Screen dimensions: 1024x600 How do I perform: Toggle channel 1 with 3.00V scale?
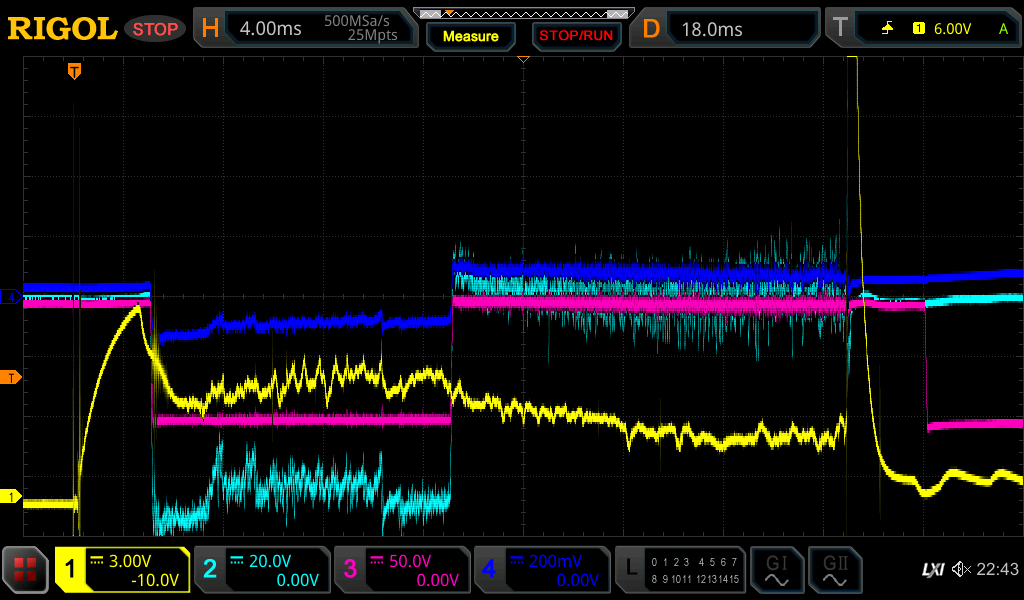[x=122, y=570]
